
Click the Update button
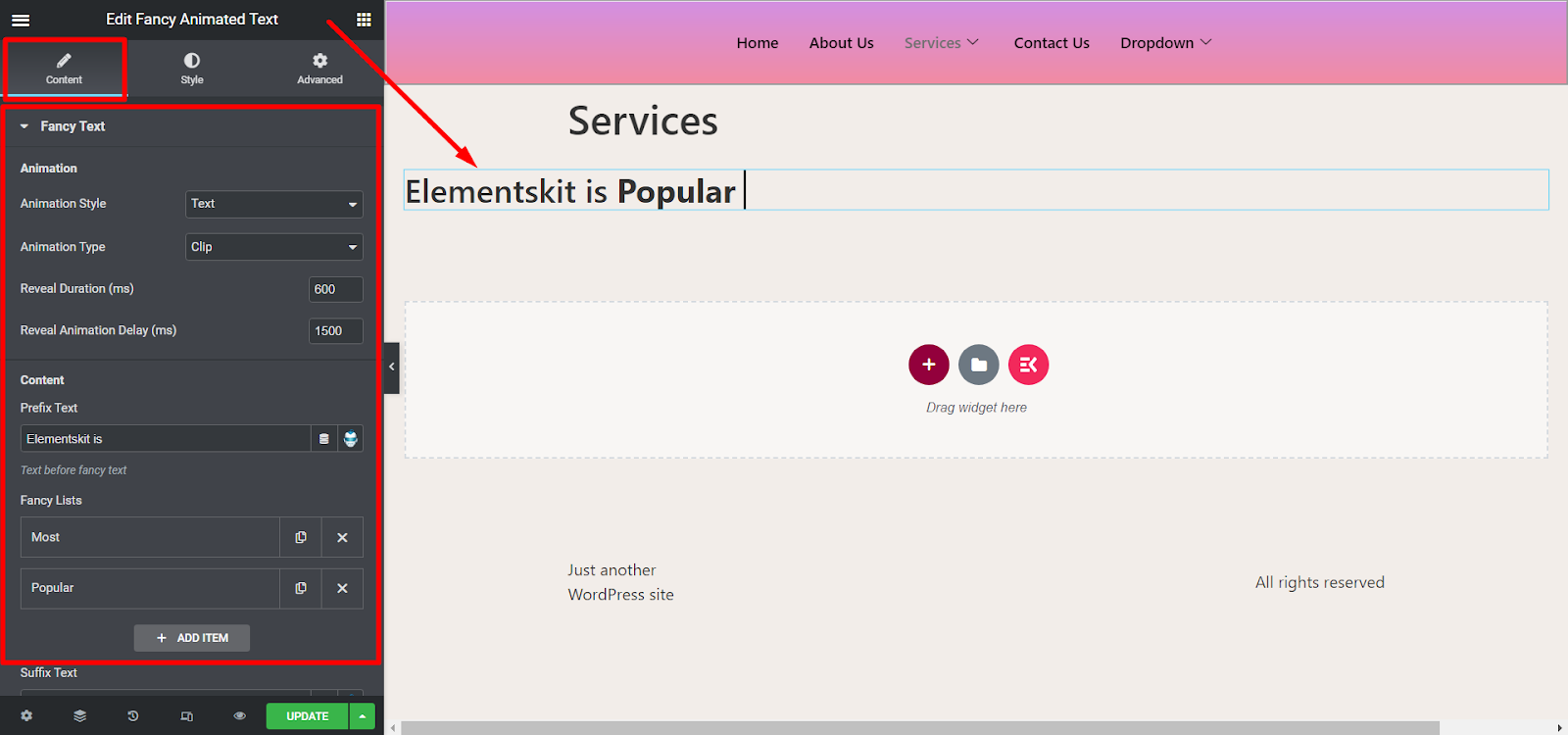[x=307, y=716]
